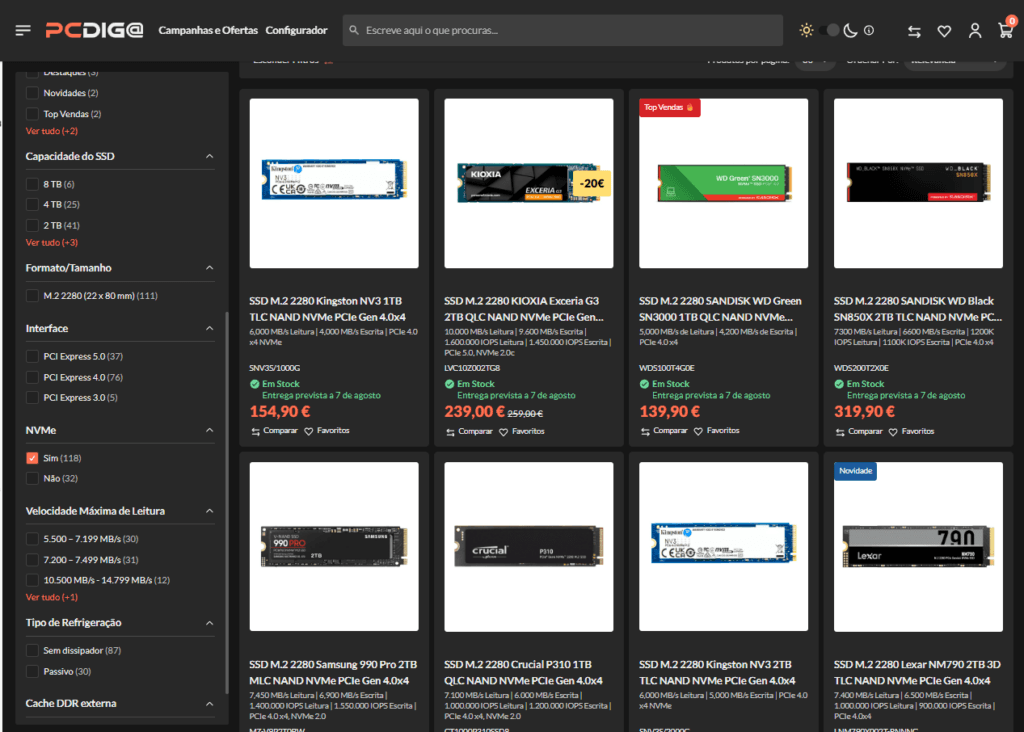Viewport: 1024px width, 732px height.
Task: Click the Top Vendas badge on WD Green
Action: 669,108
